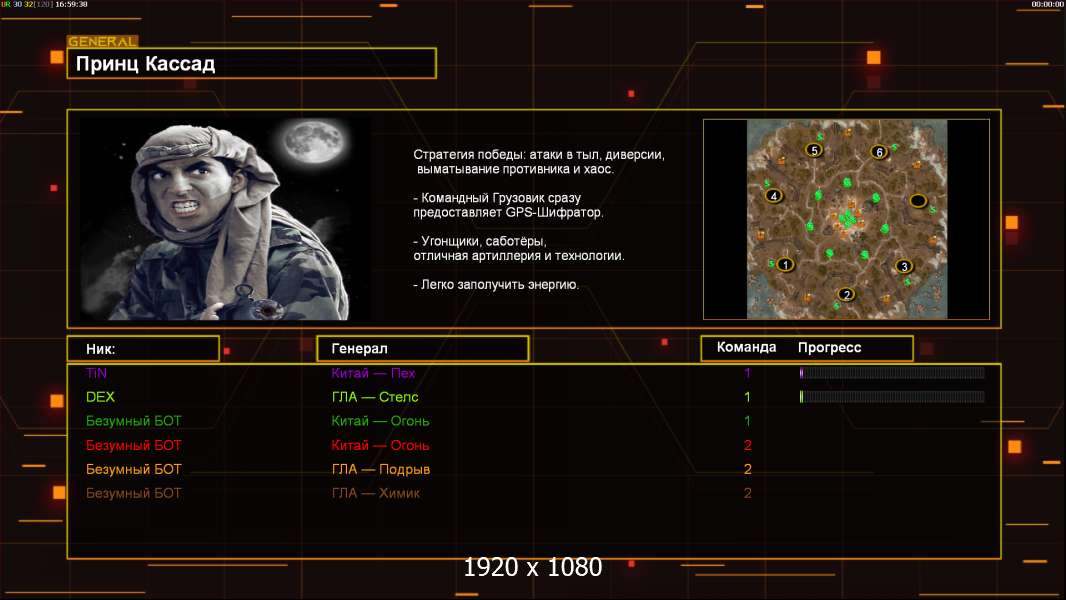Viewport: 1066px width, 600px height.
Task: Select start position 2 marker on minimap
Action: tap(847, 294)
